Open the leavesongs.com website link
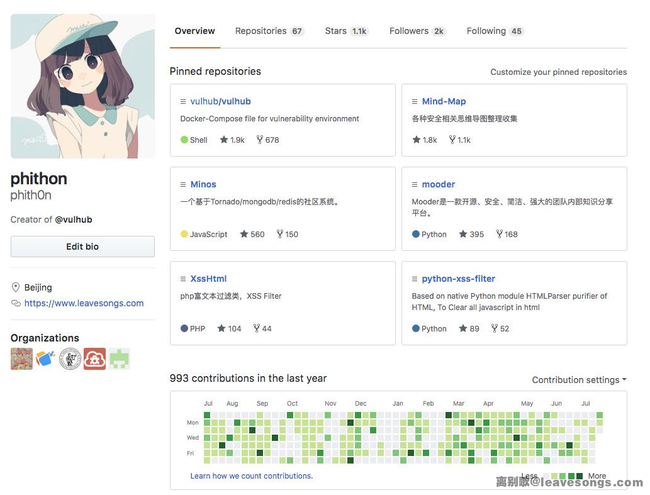The width and height of the screenshot is (650, 495). (x=84, y=303)
